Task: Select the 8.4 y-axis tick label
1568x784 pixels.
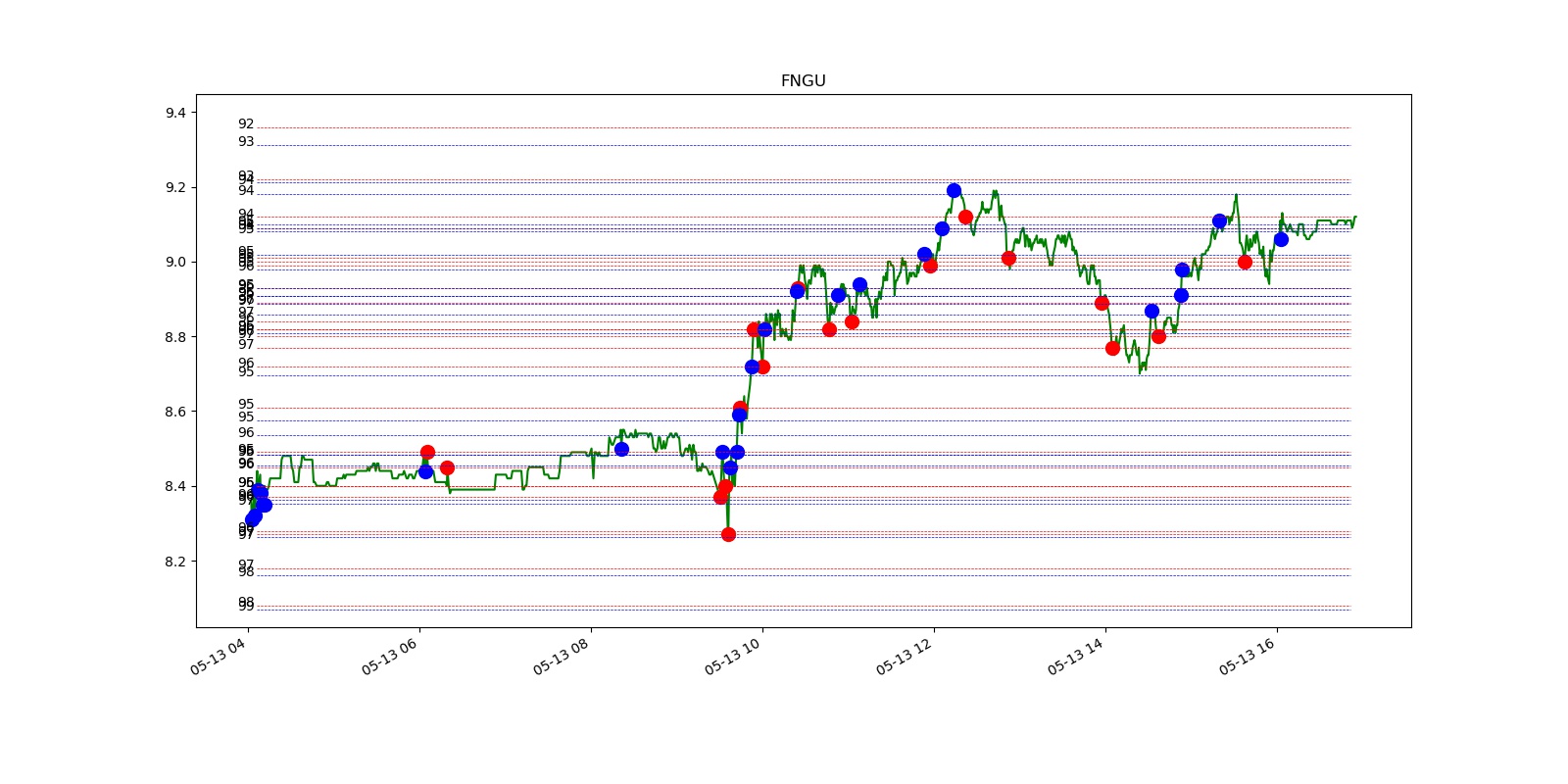Action: [175, 487]
